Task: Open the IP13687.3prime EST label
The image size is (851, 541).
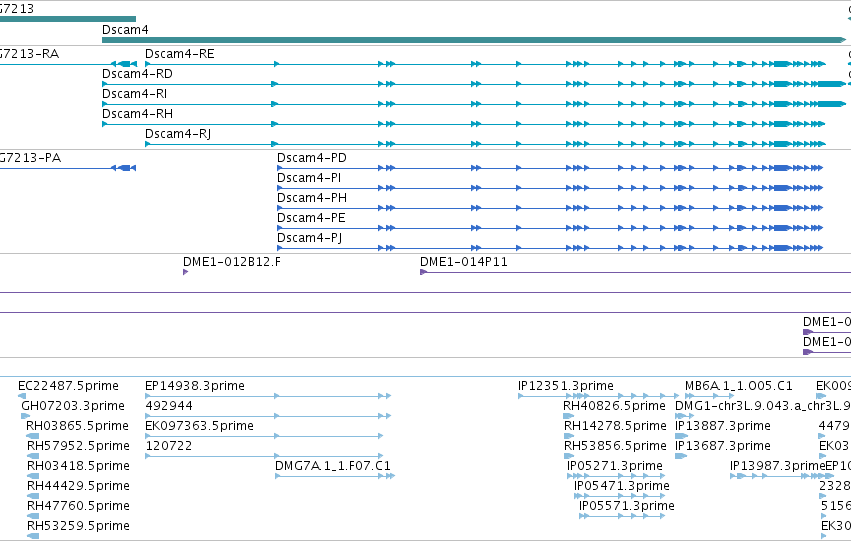Action: [x=723, y=446]
